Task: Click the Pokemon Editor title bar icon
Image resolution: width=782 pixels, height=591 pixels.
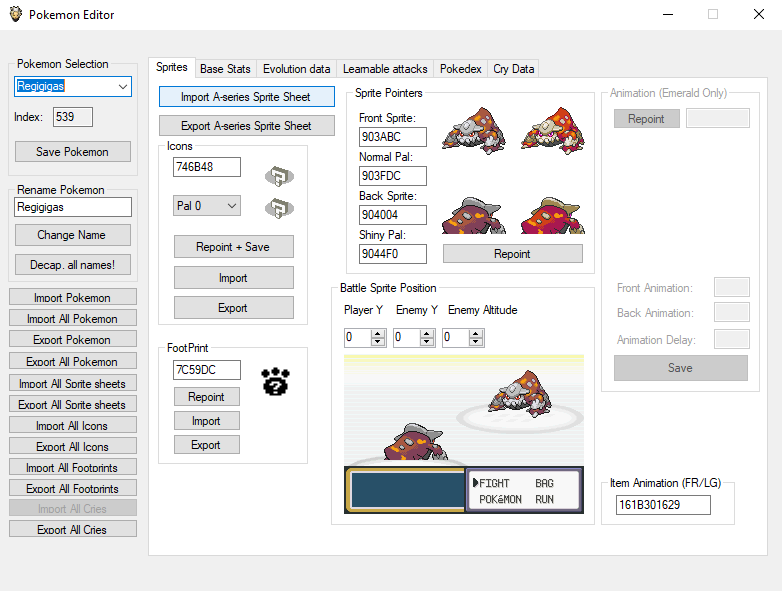Action: point(15,14)
